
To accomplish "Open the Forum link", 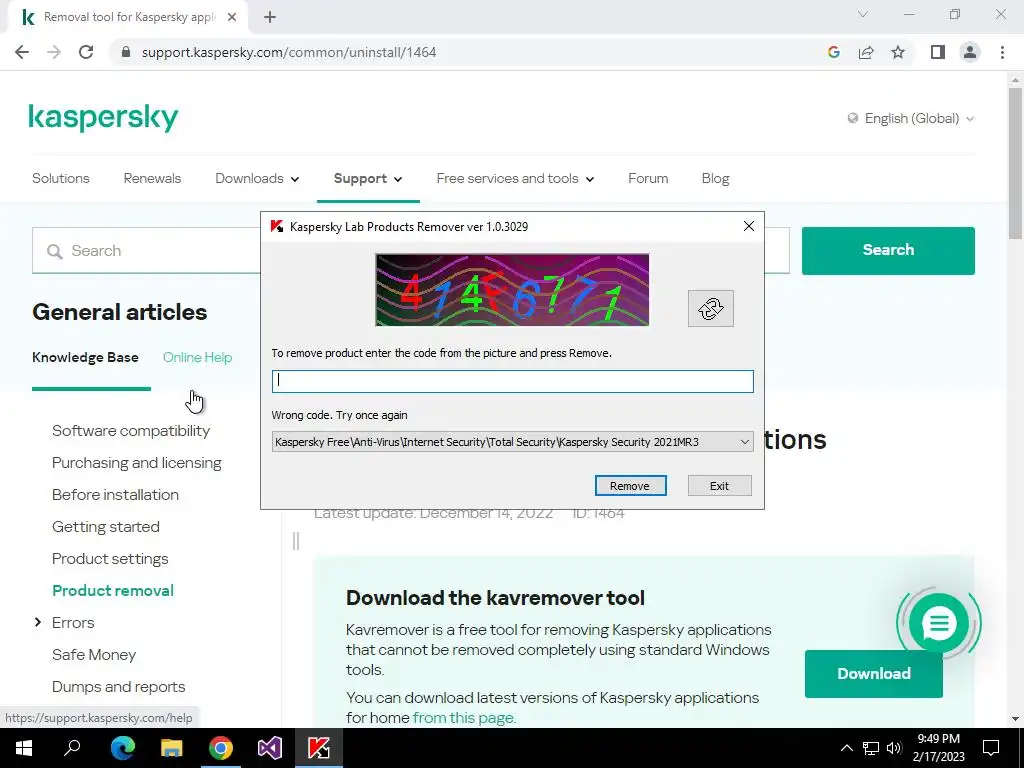I will 648,178.
